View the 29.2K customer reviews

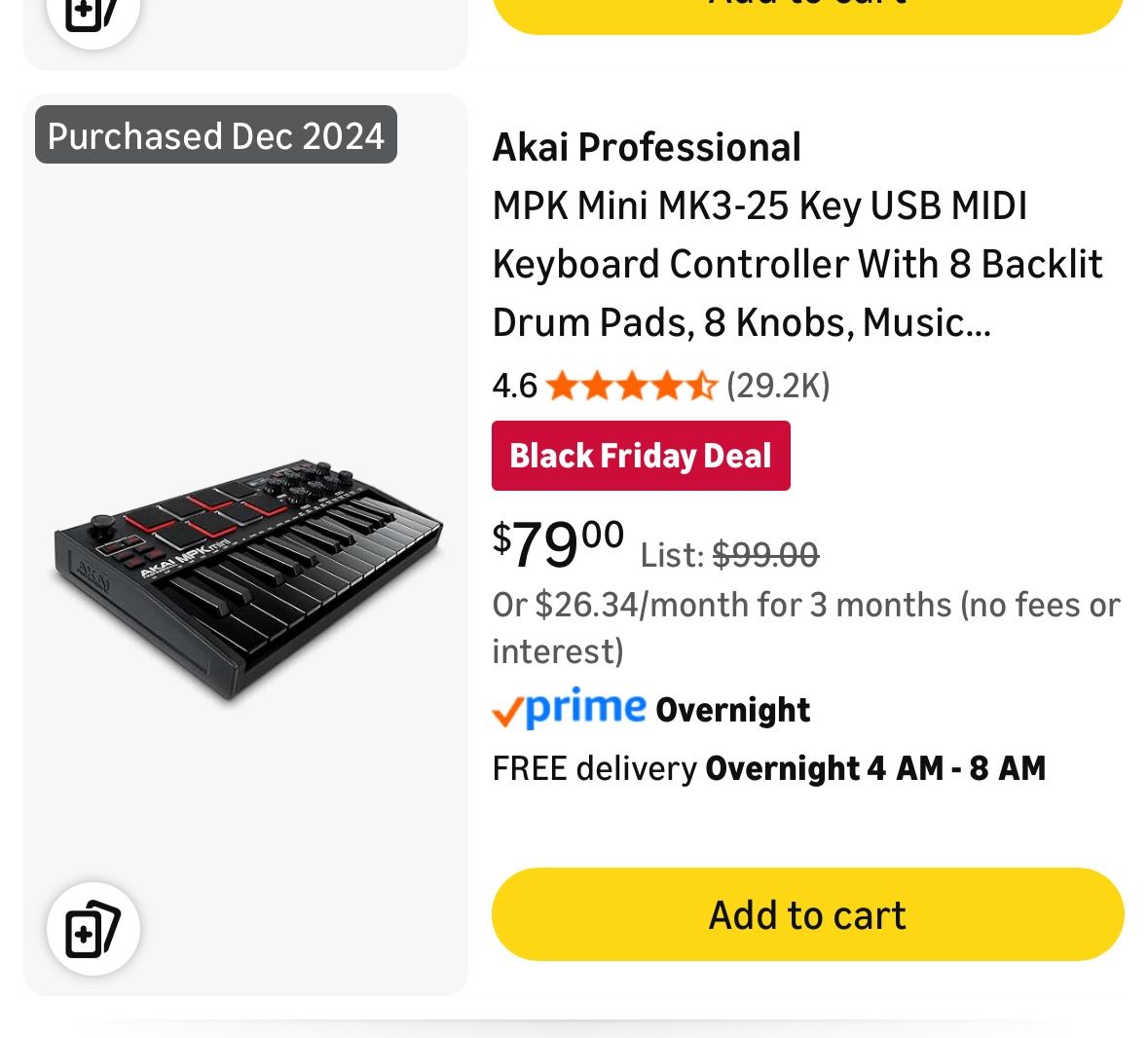coord(778,386)
